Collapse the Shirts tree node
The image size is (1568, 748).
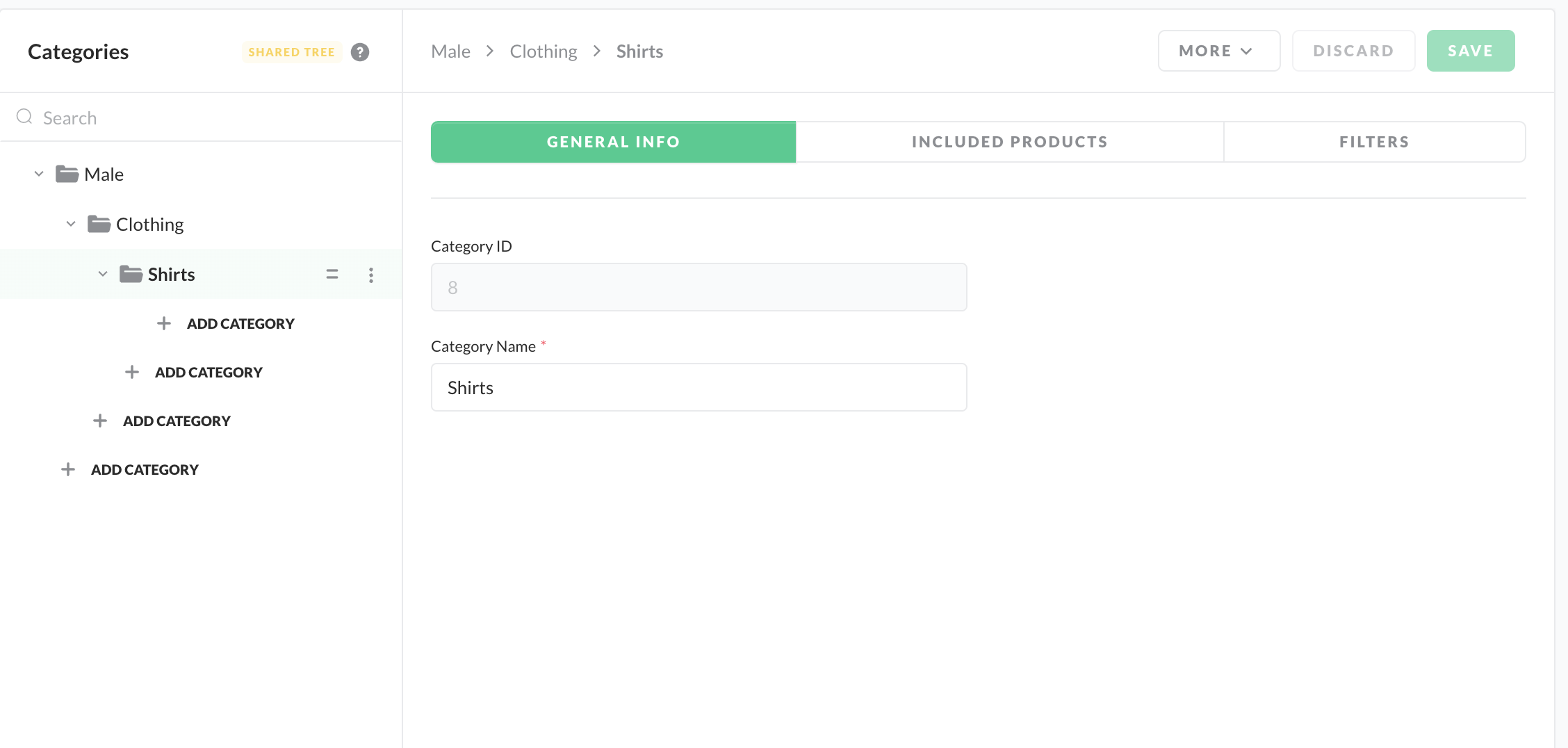(x=103, y=274)
